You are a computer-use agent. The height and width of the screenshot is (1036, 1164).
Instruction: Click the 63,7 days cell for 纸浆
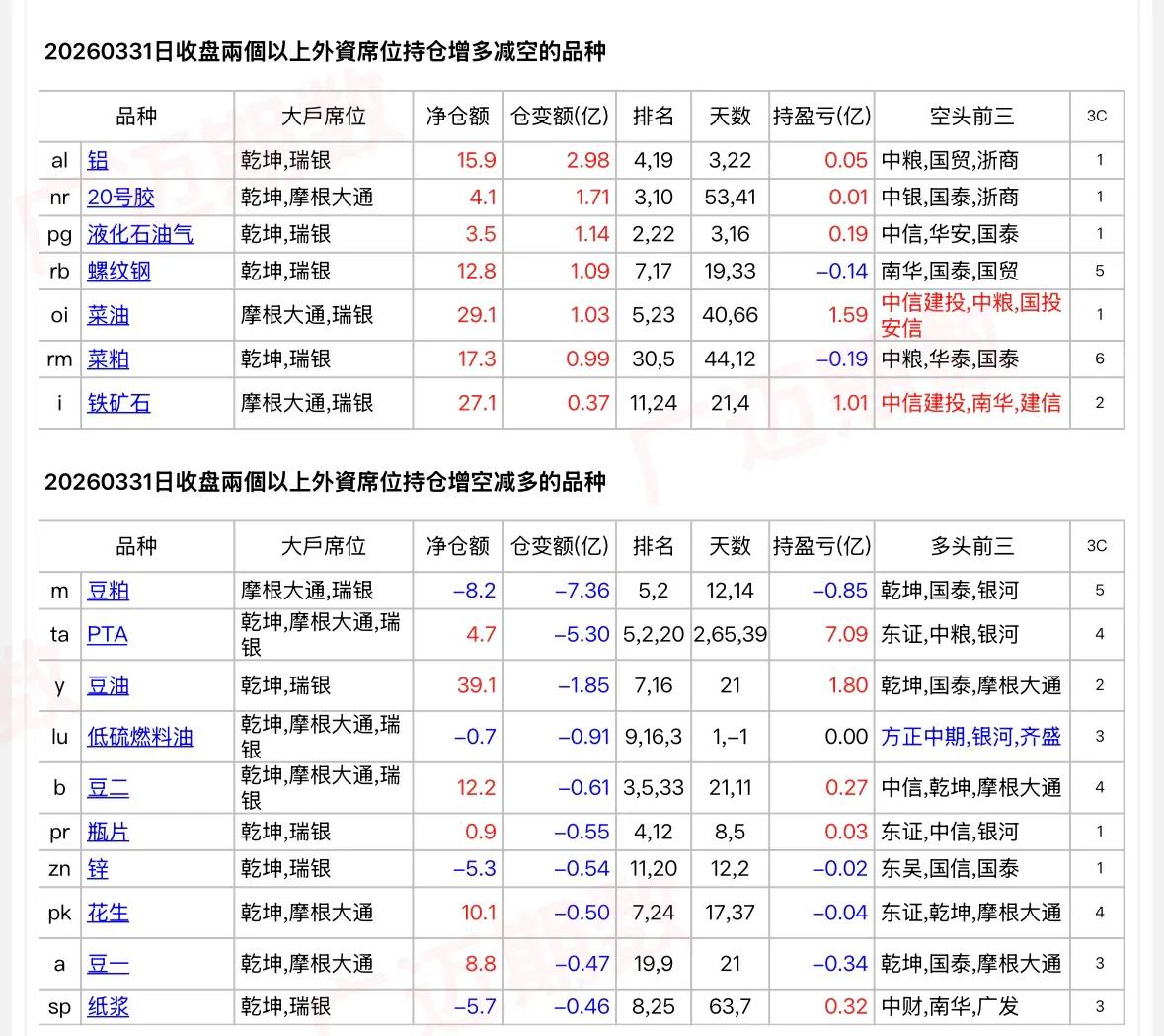click(x=730, y=1007)
